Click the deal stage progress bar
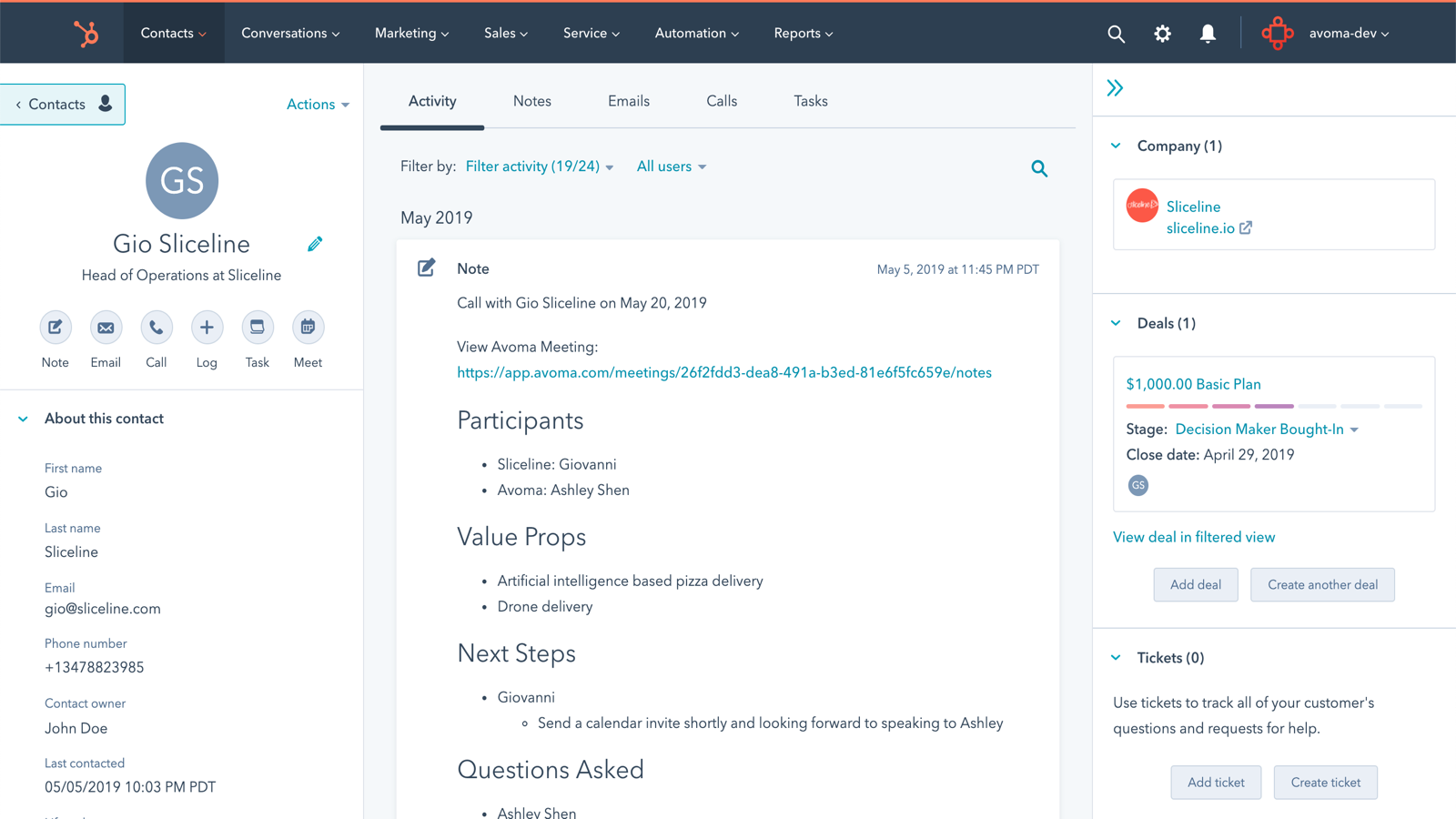Screen dimensions: 1456x819 click(x=1274, y=406)
